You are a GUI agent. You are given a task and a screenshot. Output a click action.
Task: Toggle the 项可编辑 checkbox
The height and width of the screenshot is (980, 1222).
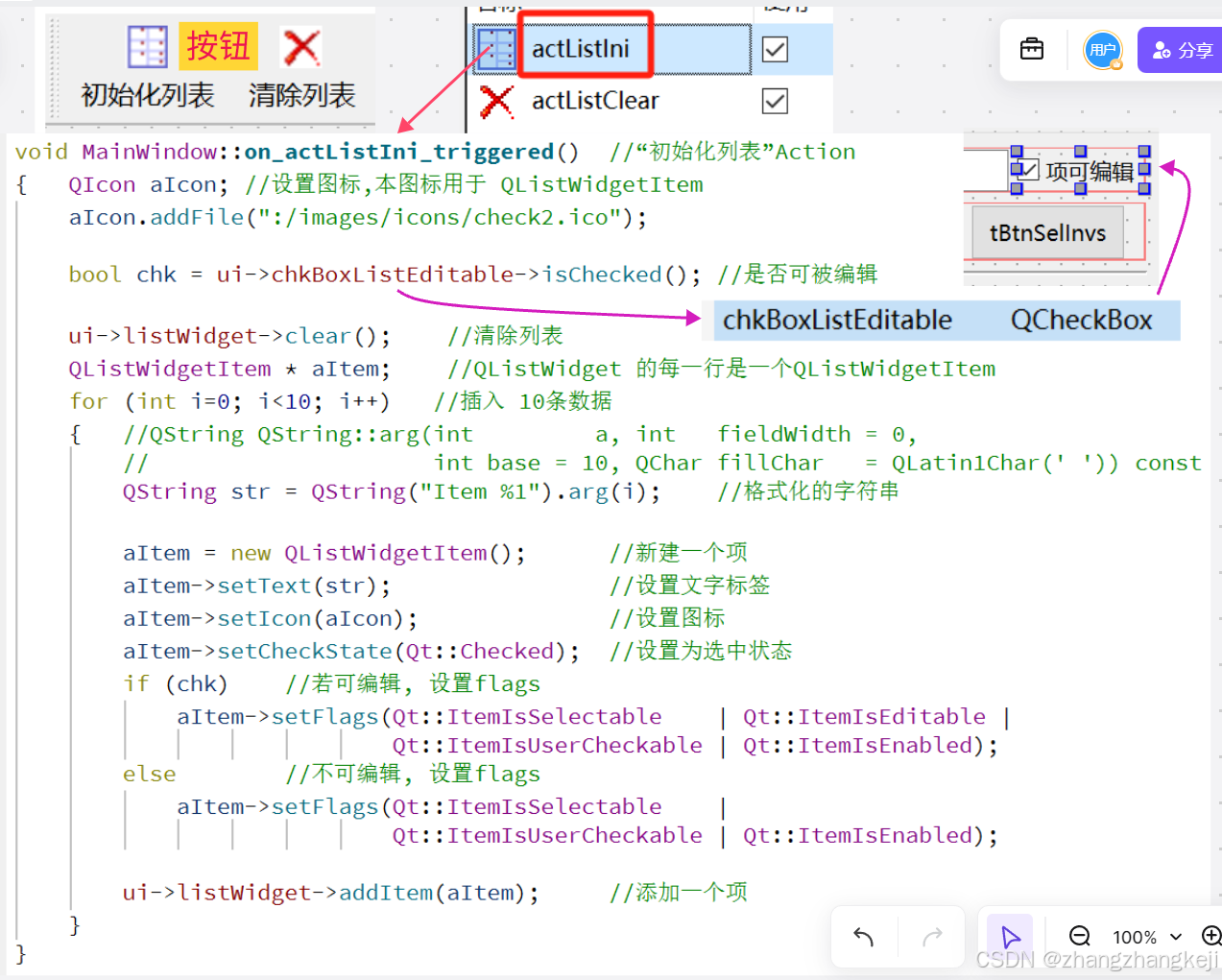pyautogui.click(x=1027, y=170)
